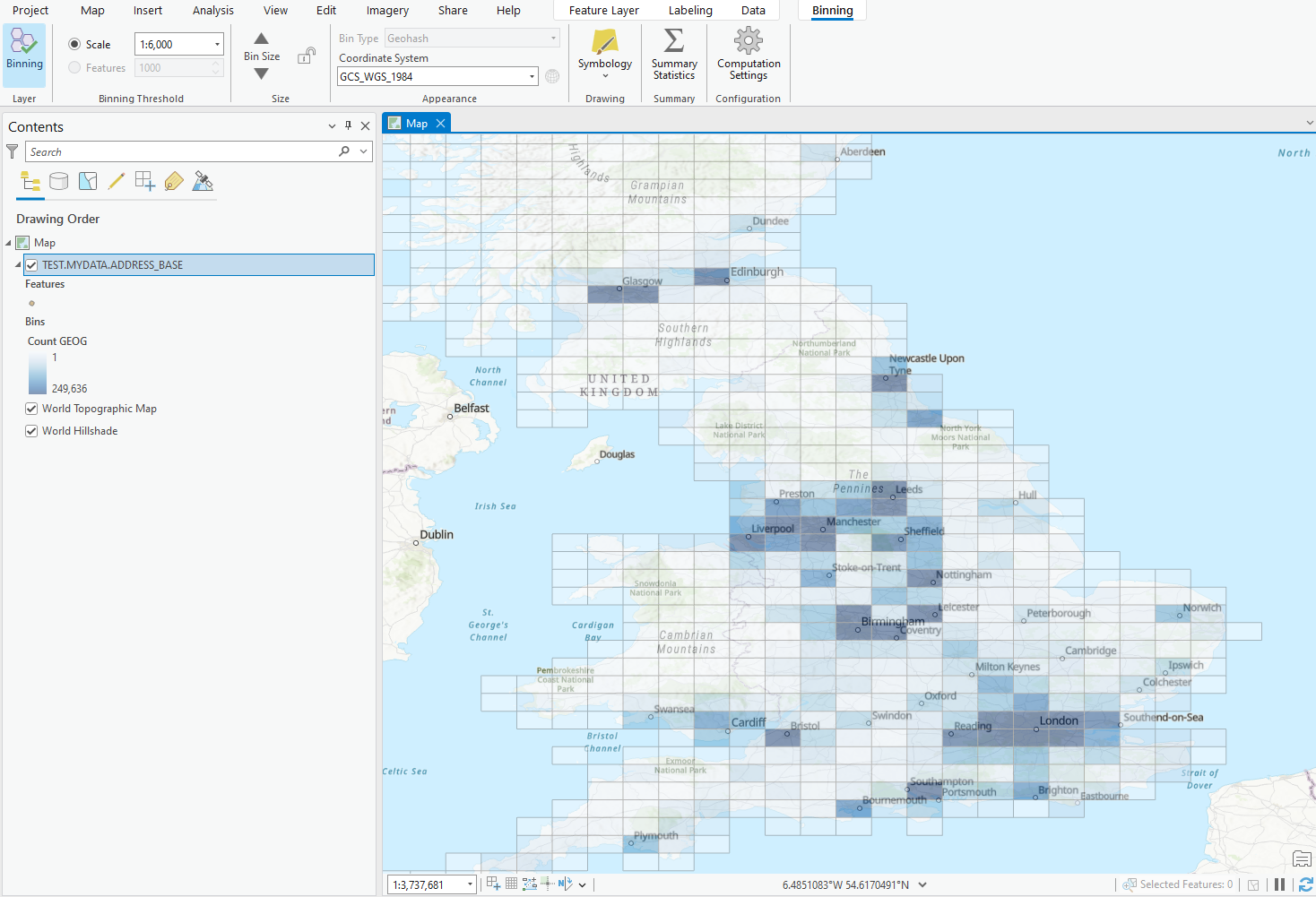Viewport: 1316px width, 897px height.
Task: Uncheck the World Topographic Map layer
Action: point(31,409)
